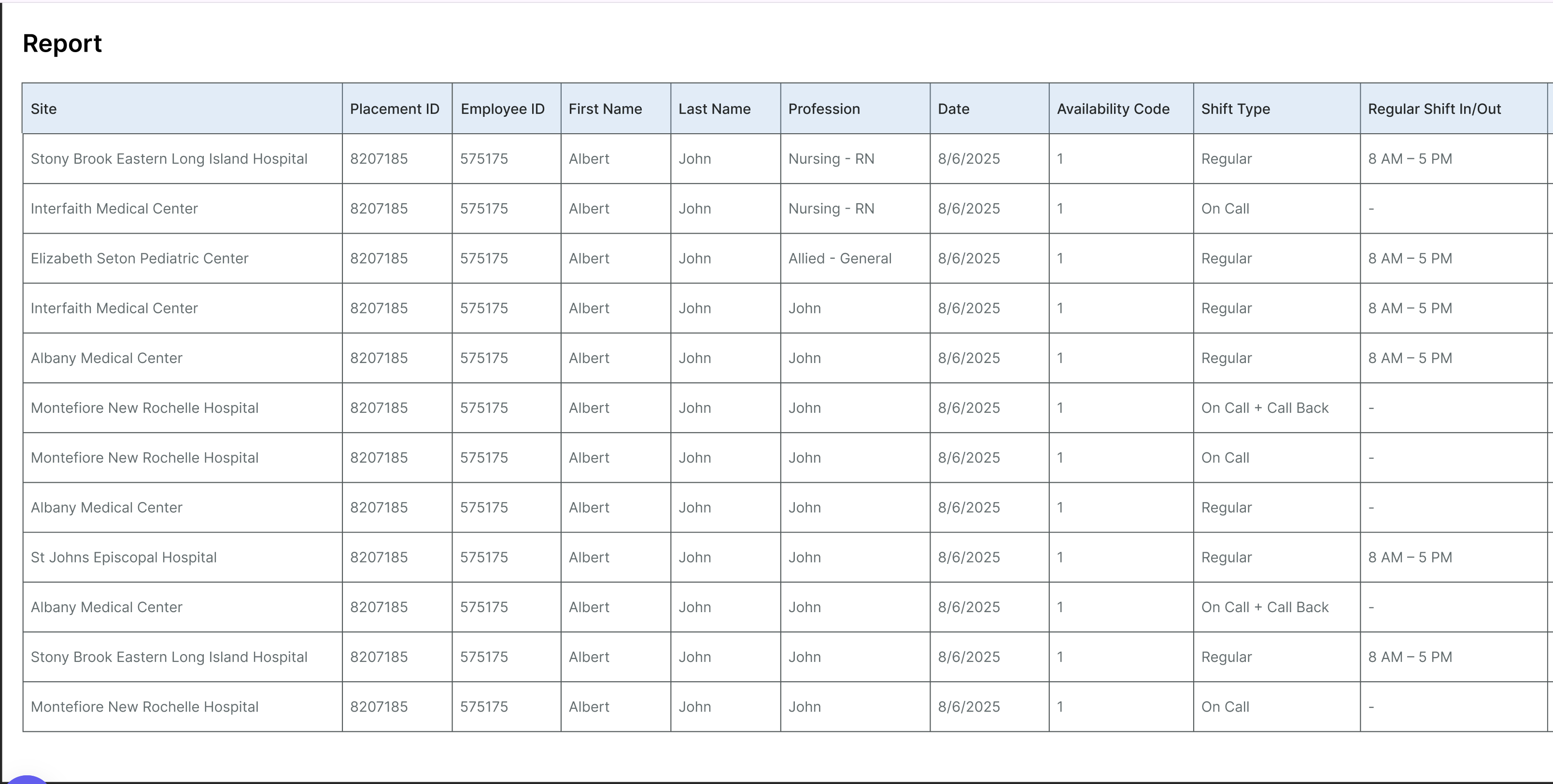Sort by Shift Type column
Image resolution: width=1553 pixels, height=784 pixels.
[x=1235, y=109]
